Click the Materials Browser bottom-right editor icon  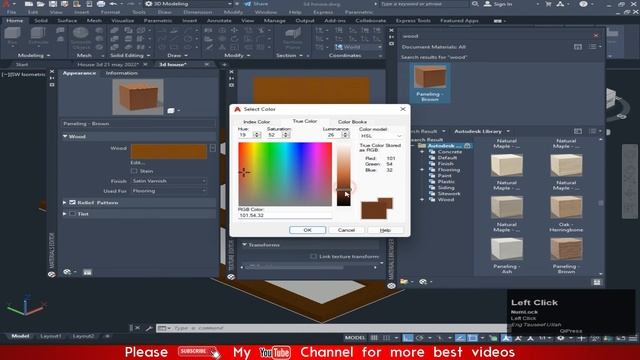tap(597, 282)
